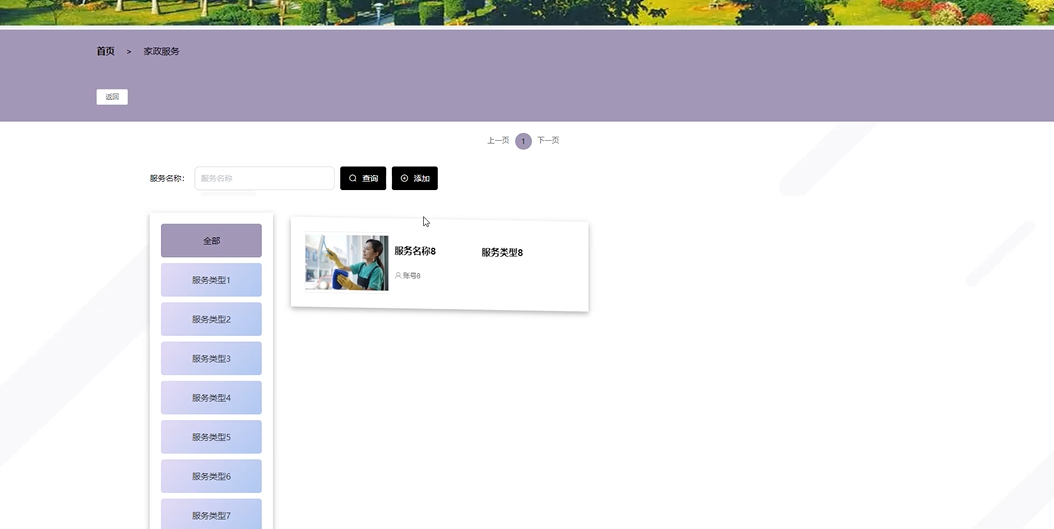This screenshot has height=529, width=1054.
Task: Filter by 服务类型4
Action: (x=211, y=398)
